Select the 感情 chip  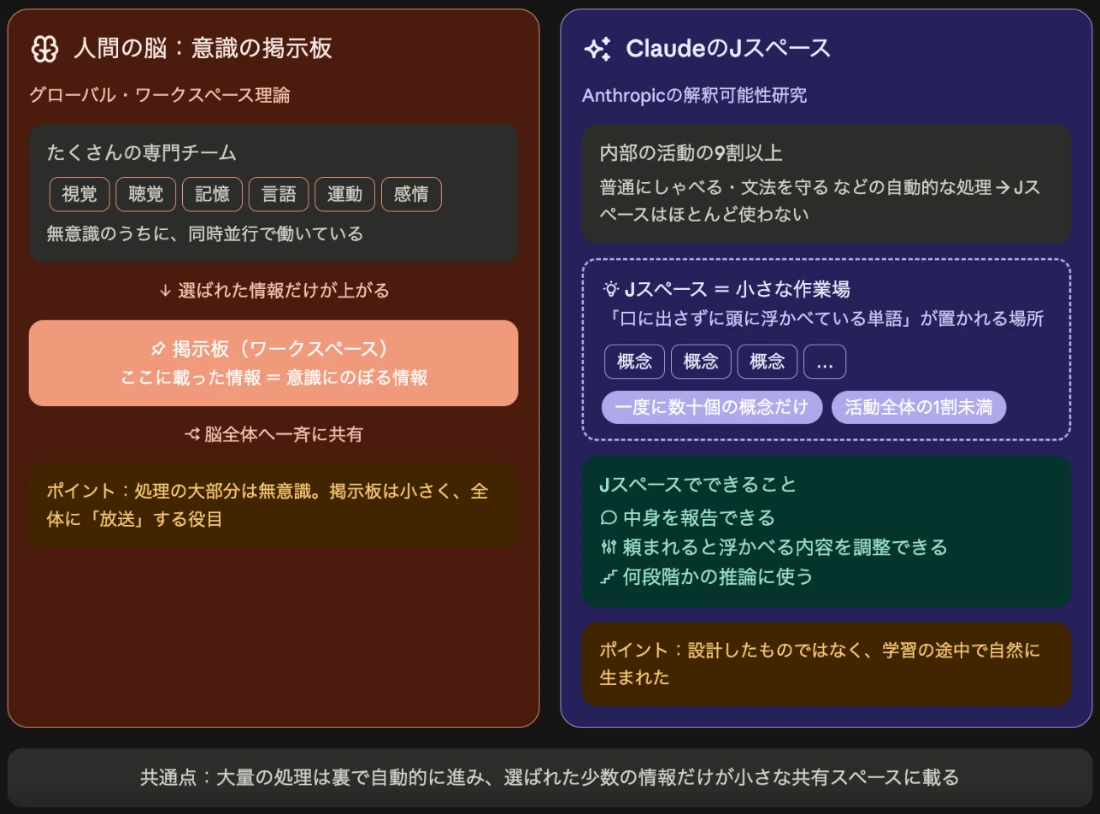coord(411,194)
